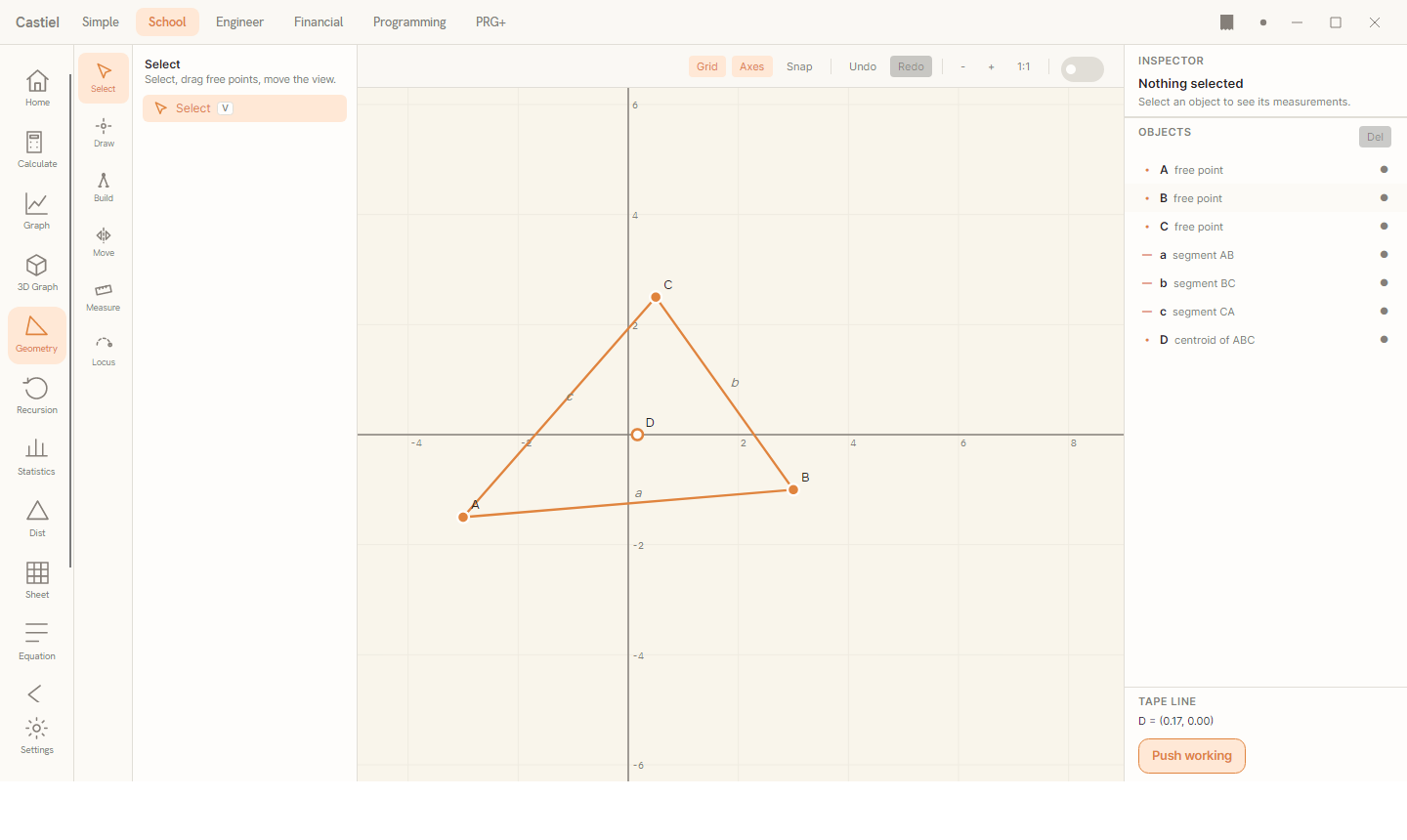Select 'c segment CA' row
The height and width of the screenshot is (840, 1407).
pyautogui.click(x=1265, y=312)
